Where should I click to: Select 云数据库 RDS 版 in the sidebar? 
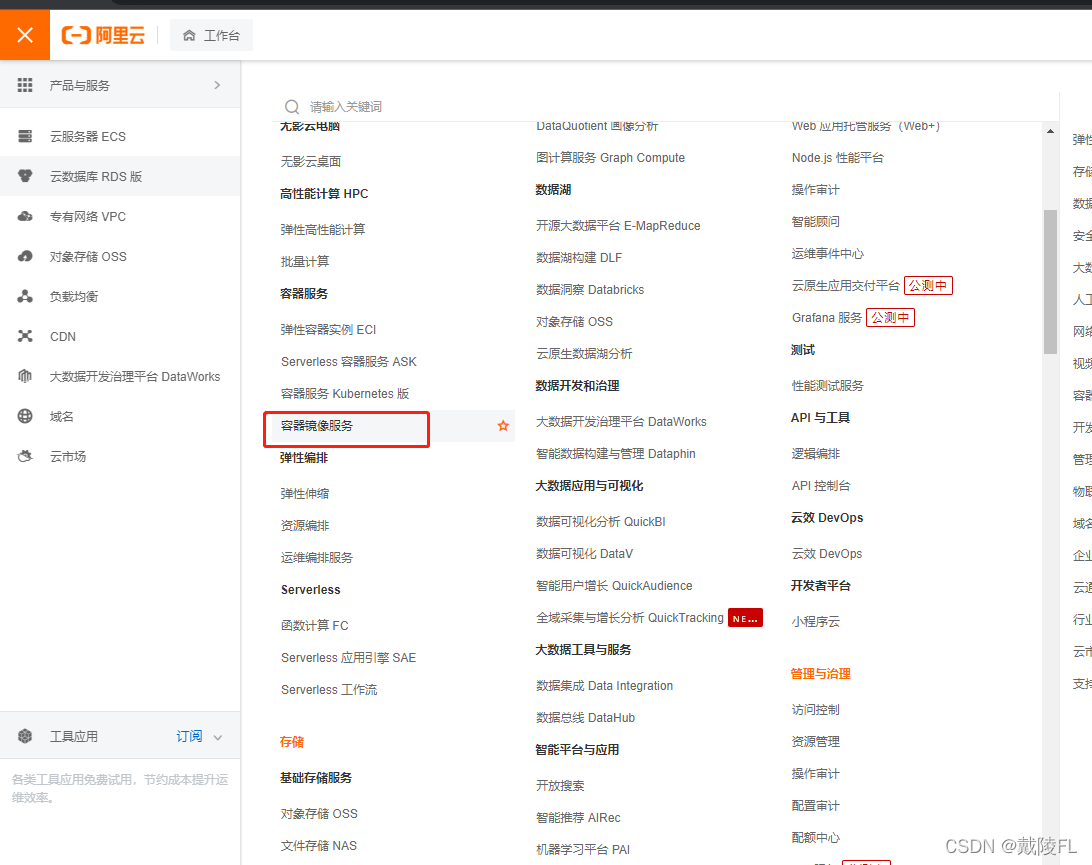point(96,177)
